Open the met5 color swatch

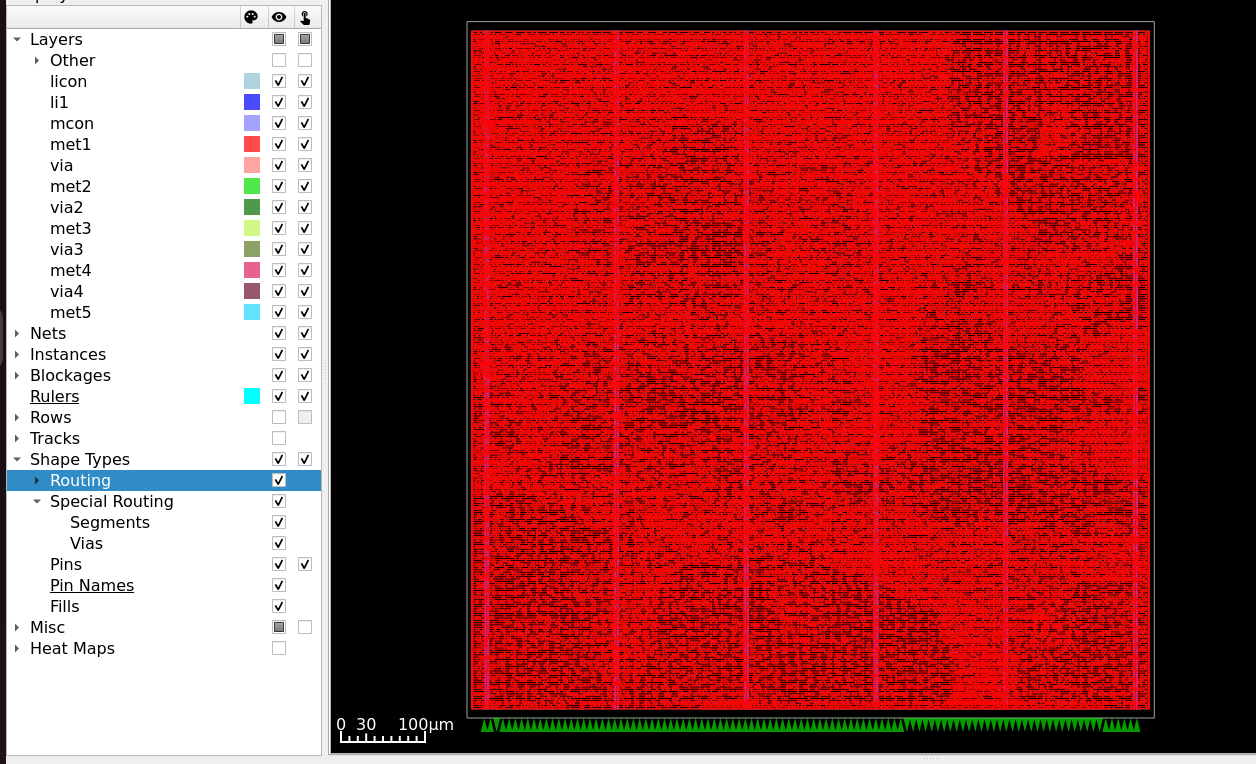[252, 312]
